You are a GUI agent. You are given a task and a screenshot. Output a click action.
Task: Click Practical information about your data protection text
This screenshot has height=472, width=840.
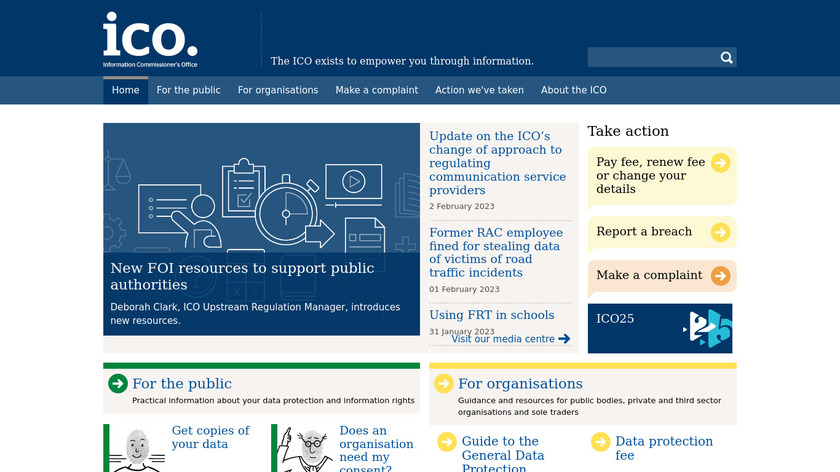point(273,400)
